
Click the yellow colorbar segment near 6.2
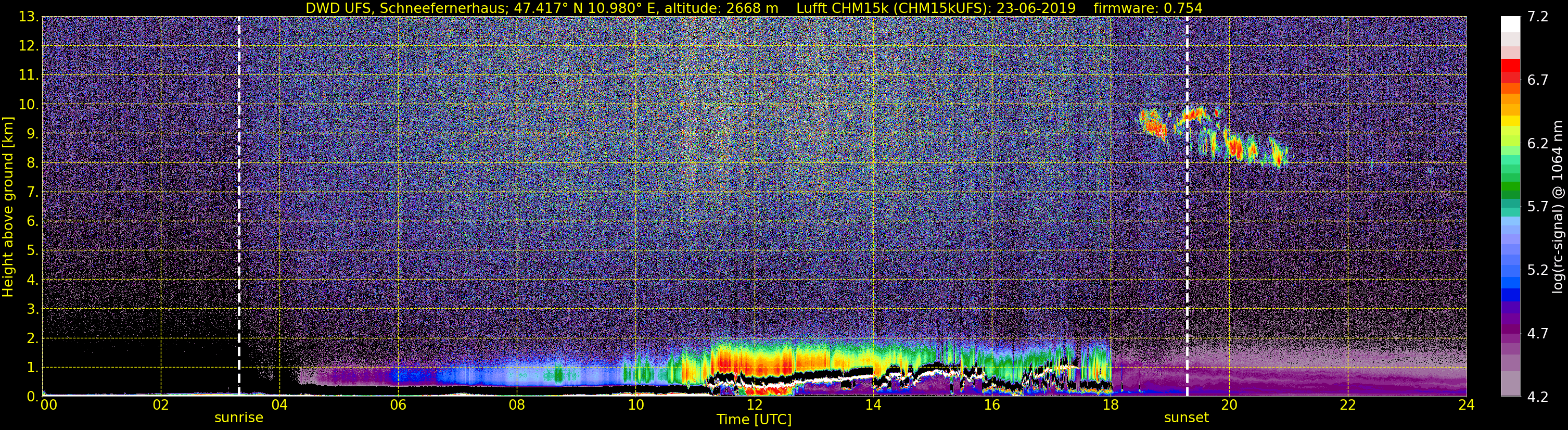[x=1510, y=122]
